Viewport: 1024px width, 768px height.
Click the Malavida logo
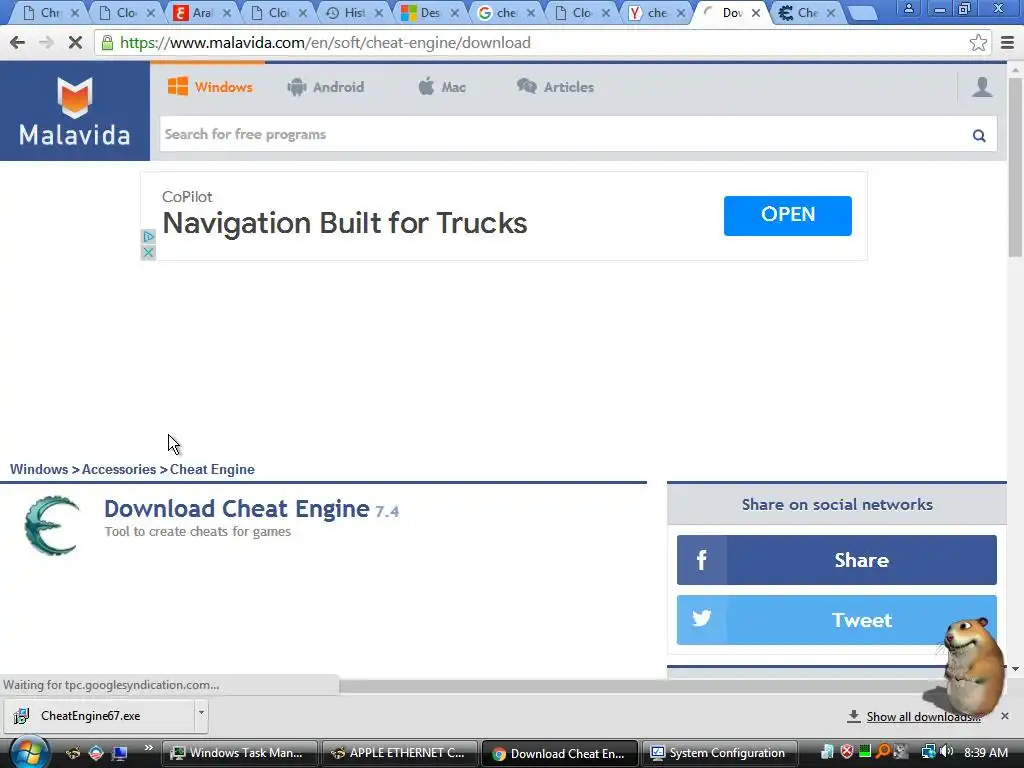(x=74, y=111)
